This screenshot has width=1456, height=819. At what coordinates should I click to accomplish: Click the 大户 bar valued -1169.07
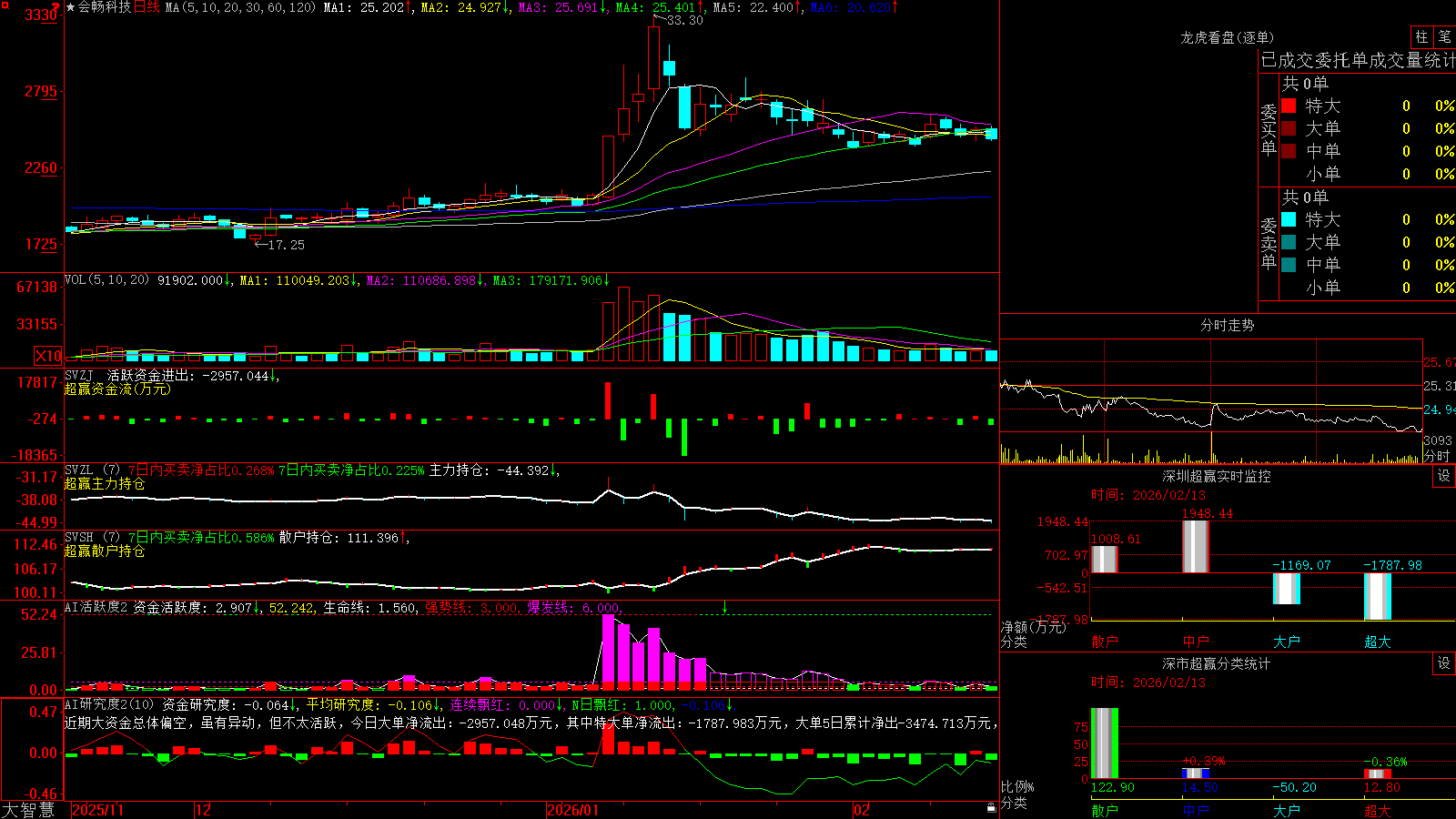pyautogui.click(x=1287, y=588)
